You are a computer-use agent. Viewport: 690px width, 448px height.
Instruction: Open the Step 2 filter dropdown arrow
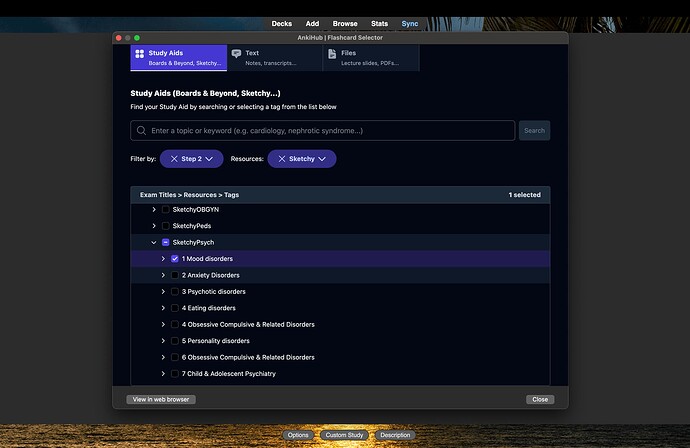point(210,159)
